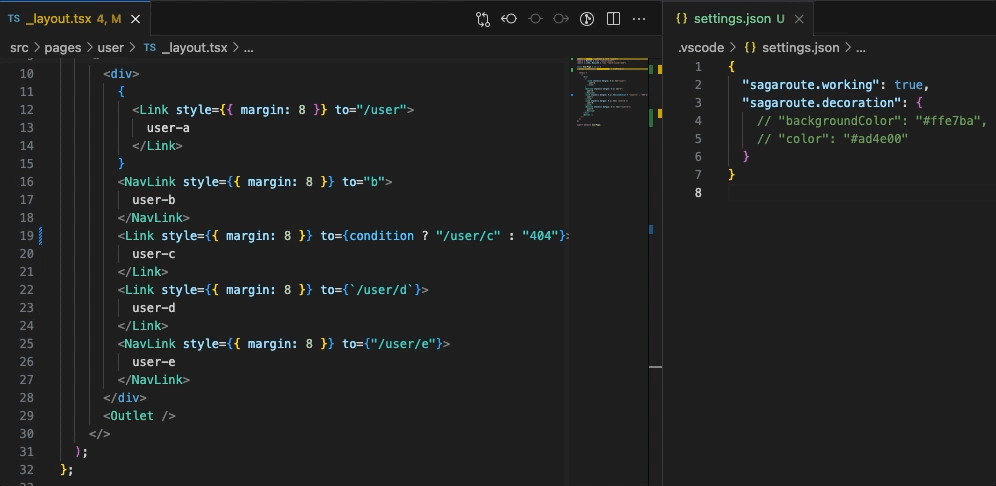The height and width of the screenshot is (486, 996).
Task: Switch to the settings.json tab
Action: pyautogui.click(x=739, y=19)
